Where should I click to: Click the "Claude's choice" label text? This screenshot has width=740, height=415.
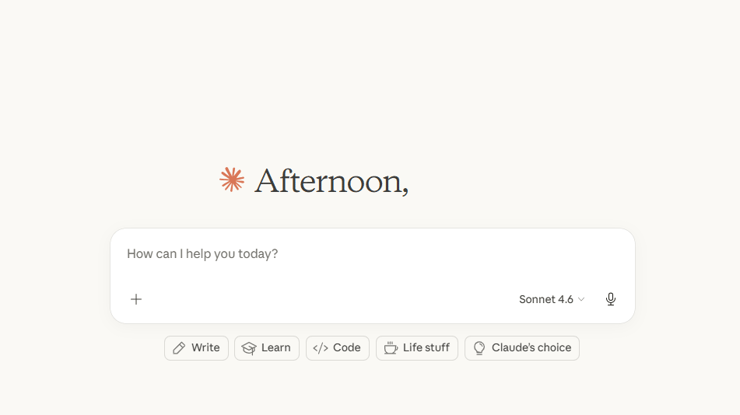[531, 348]
